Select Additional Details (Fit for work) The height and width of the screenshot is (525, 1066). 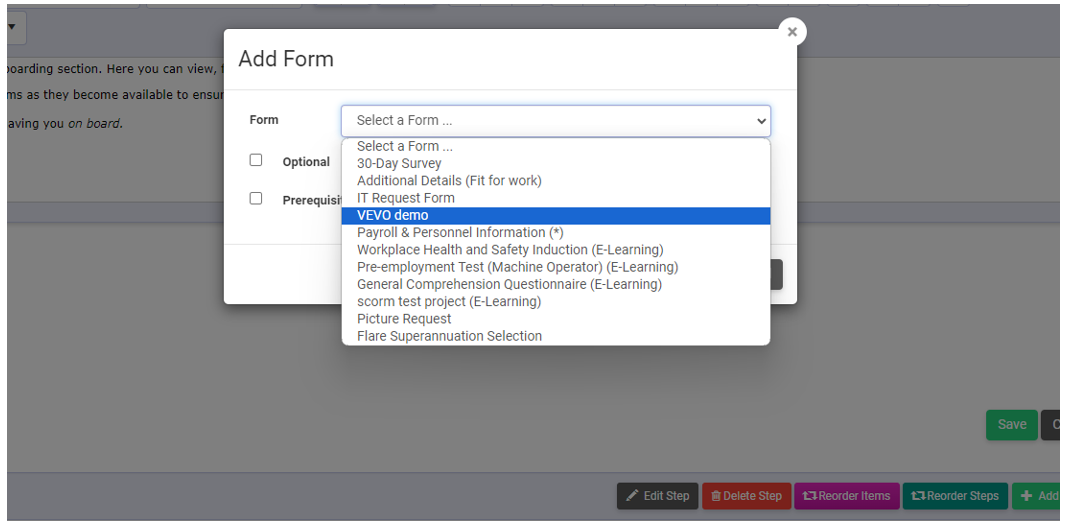[555, 181]
